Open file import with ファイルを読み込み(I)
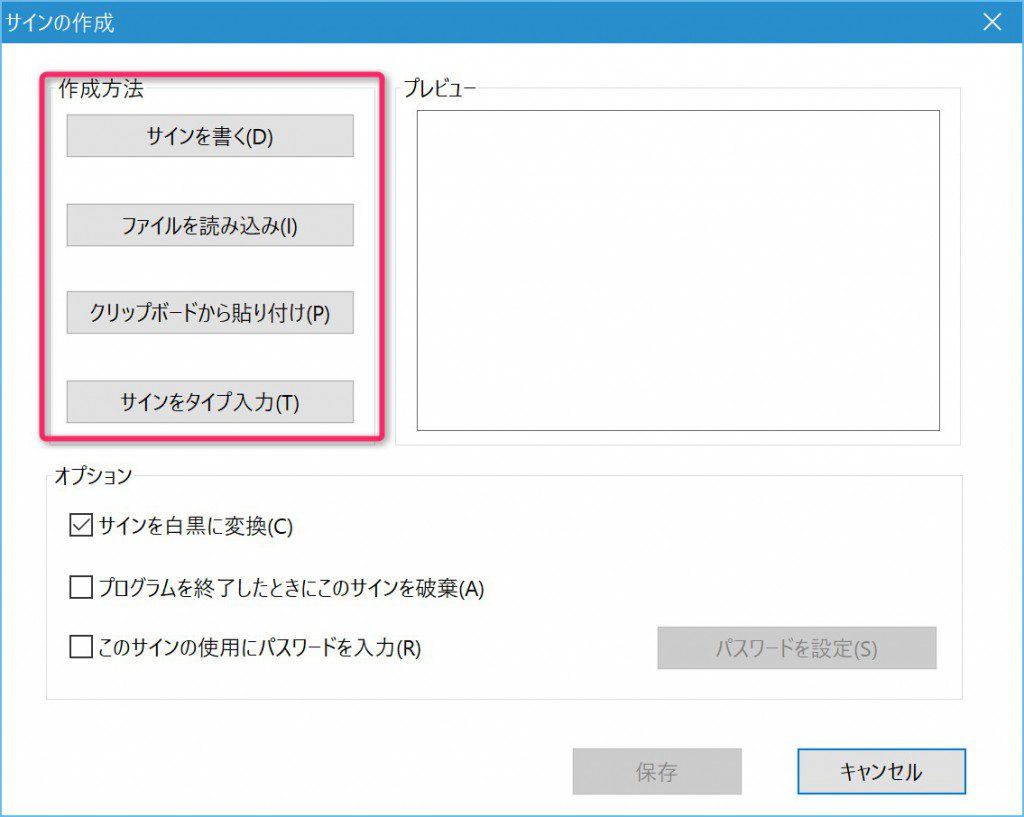Screen dimensions: 1024x817 point(210,225)
